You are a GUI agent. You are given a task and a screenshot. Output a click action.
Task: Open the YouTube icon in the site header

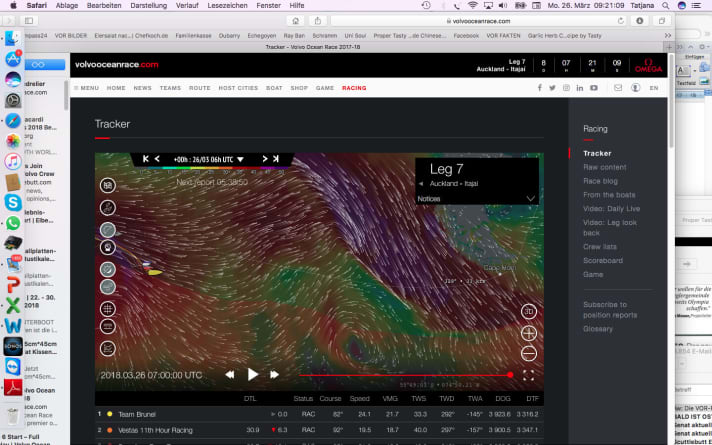point(594,88)
